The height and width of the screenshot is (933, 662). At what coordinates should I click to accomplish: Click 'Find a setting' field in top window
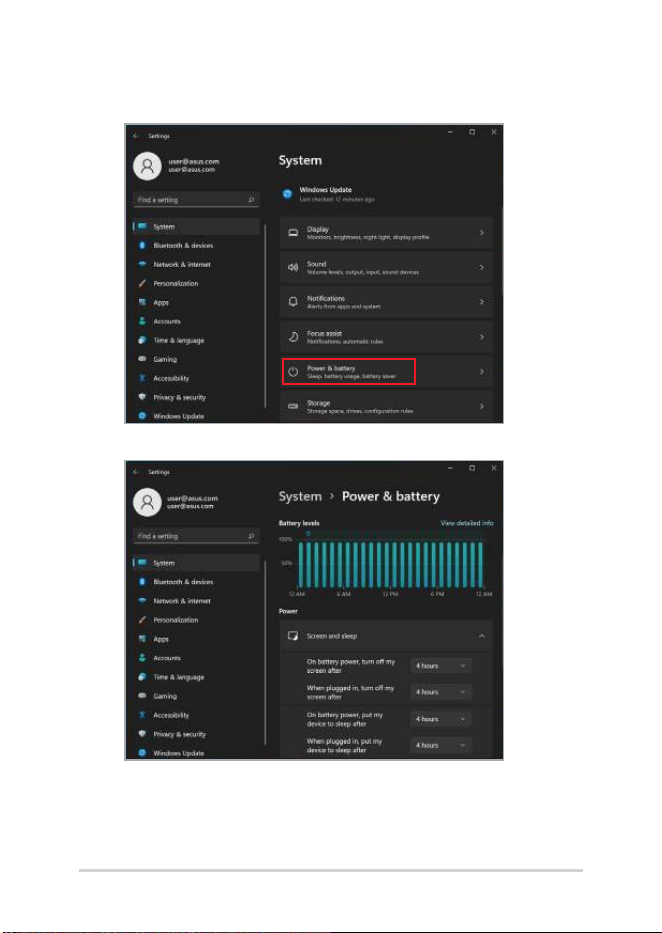[x=196, y=200]
